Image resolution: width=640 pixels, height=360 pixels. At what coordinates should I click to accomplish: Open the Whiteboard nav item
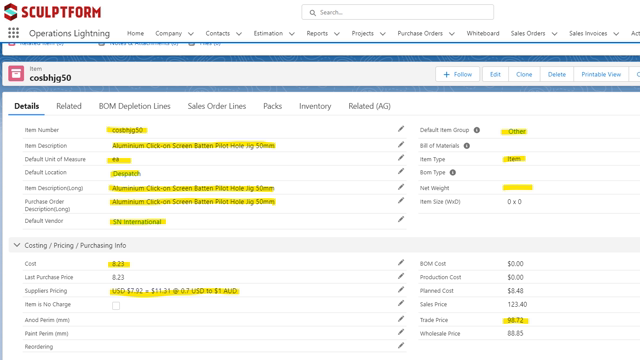(483, 33)
